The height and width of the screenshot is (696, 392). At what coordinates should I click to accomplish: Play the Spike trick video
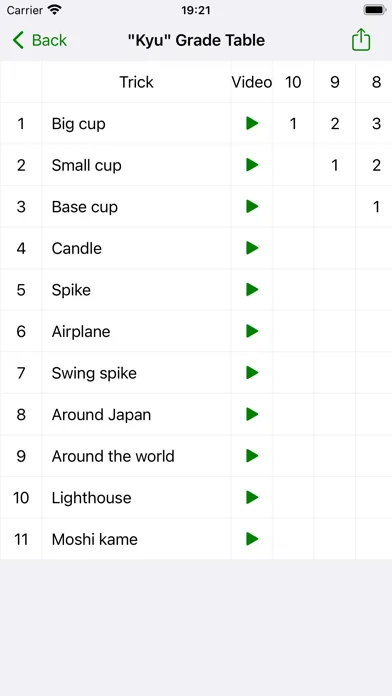point(252,290)
